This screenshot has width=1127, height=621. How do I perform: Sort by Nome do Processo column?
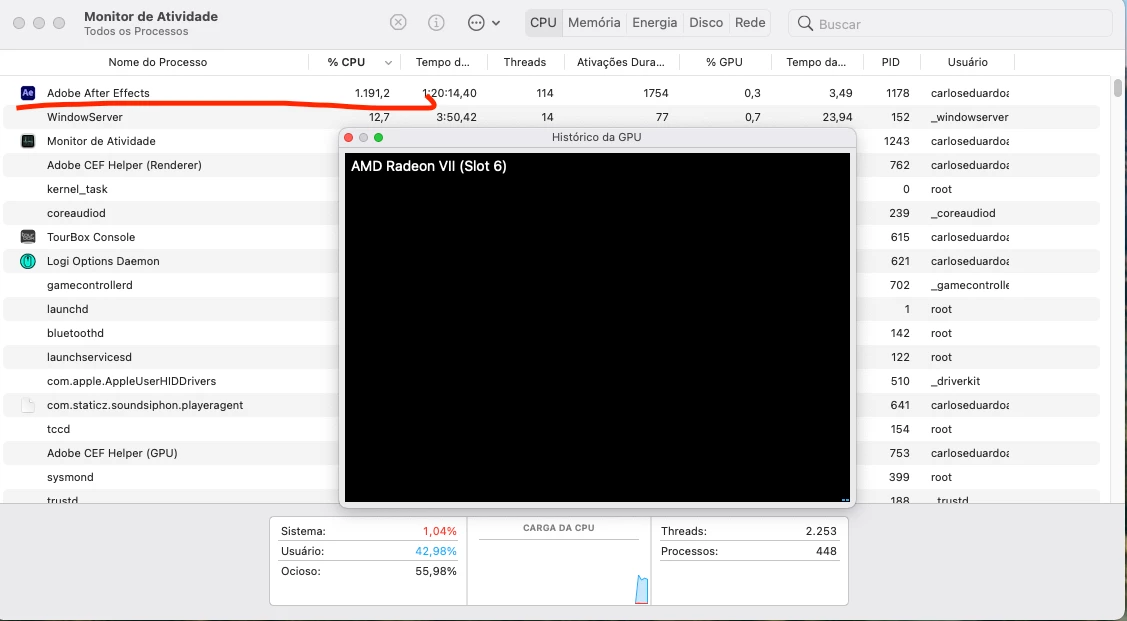157,63
